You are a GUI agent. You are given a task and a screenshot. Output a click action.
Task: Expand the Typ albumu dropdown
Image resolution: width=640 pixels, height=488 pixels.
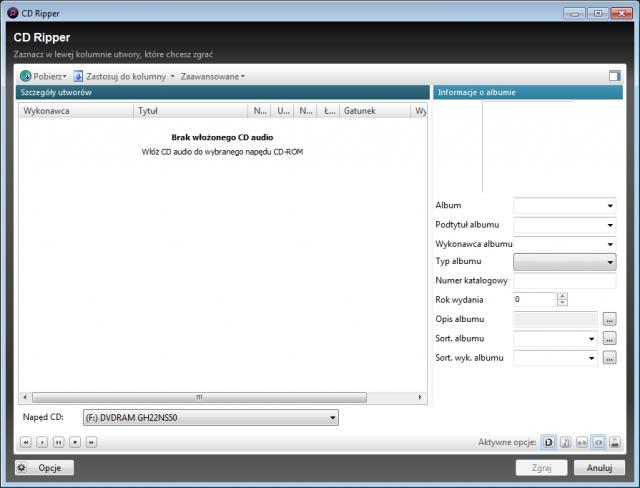pyautogui.click(x=610, y=262)
